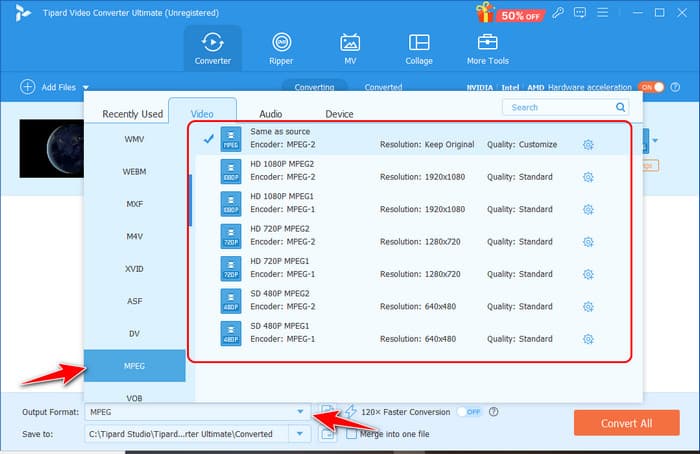700x454 pixels.
Task: Click the earth video thumbnail
Action: pyautogui.click(x=52, y=148)
